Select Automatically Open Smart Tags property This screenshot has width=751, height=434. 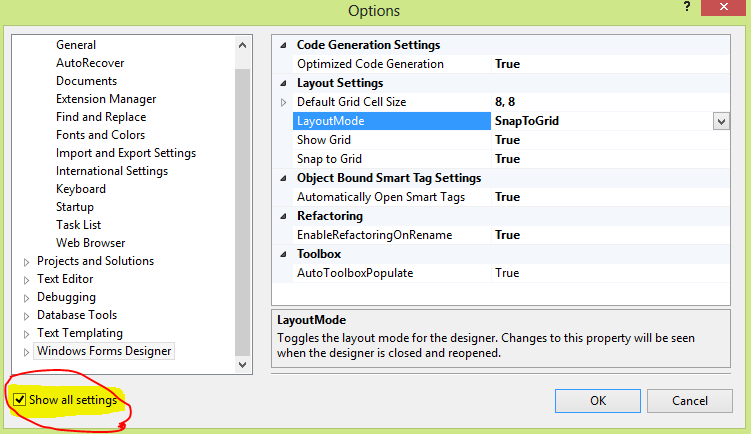[x=381, y=197]
